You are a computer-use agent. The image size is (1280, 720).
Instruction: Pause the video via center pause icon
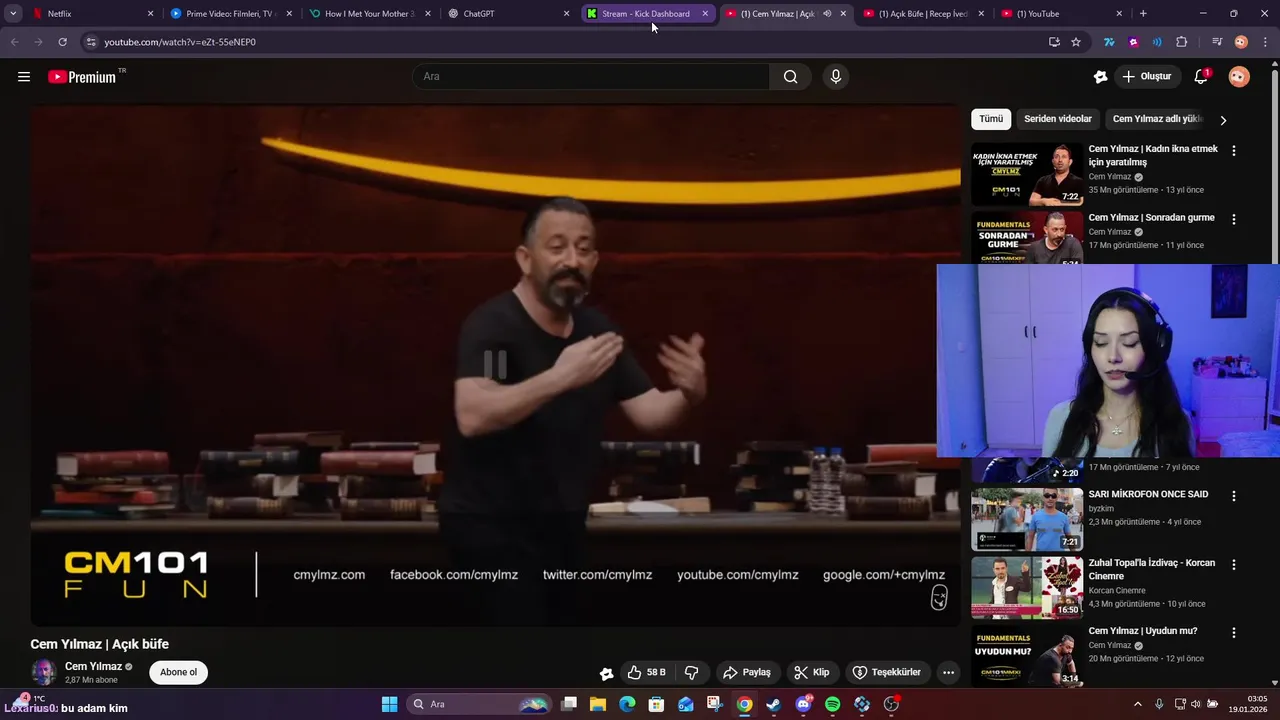[x=496, y=366]
